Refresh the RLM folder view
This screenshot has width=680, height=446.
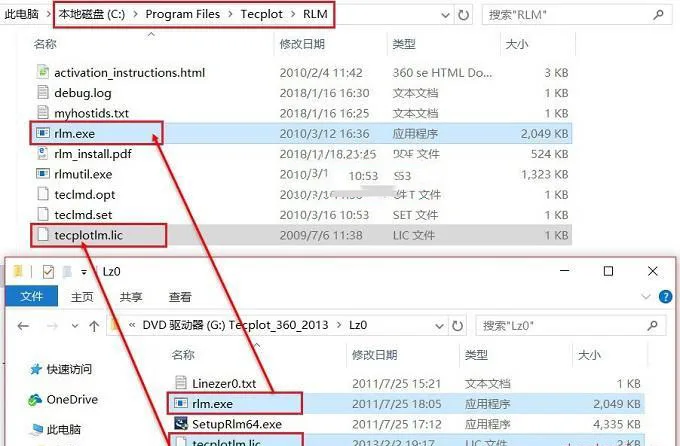point(464,15)
